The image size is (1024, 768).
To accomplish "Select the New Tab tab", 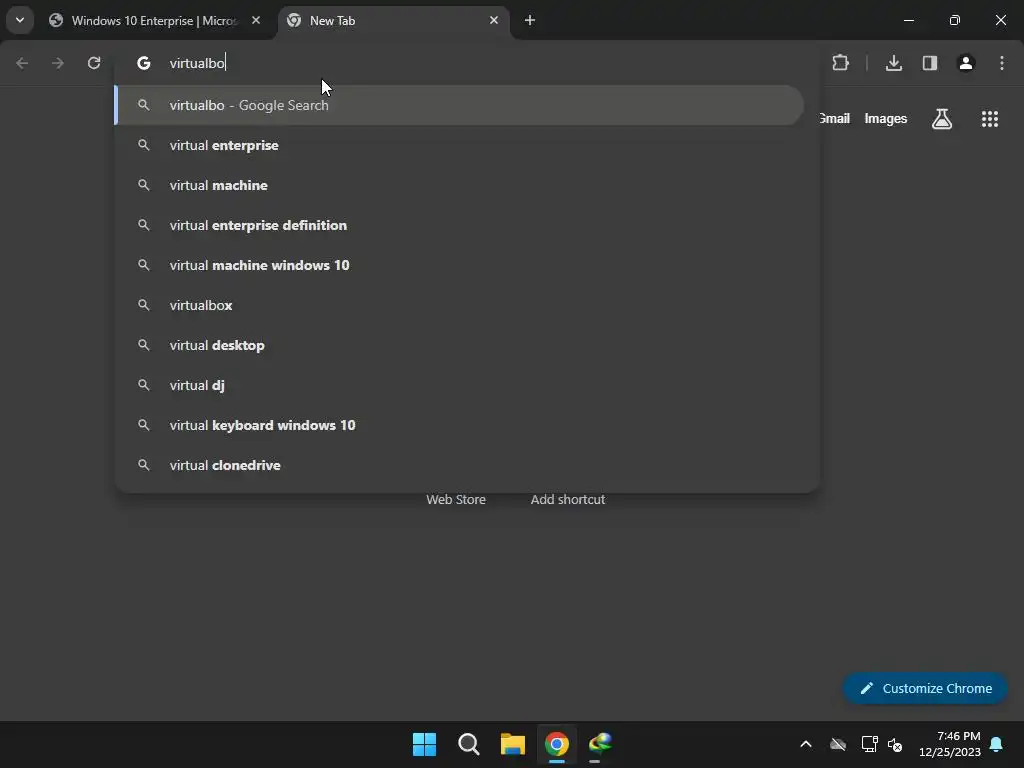I will point(392,20).
